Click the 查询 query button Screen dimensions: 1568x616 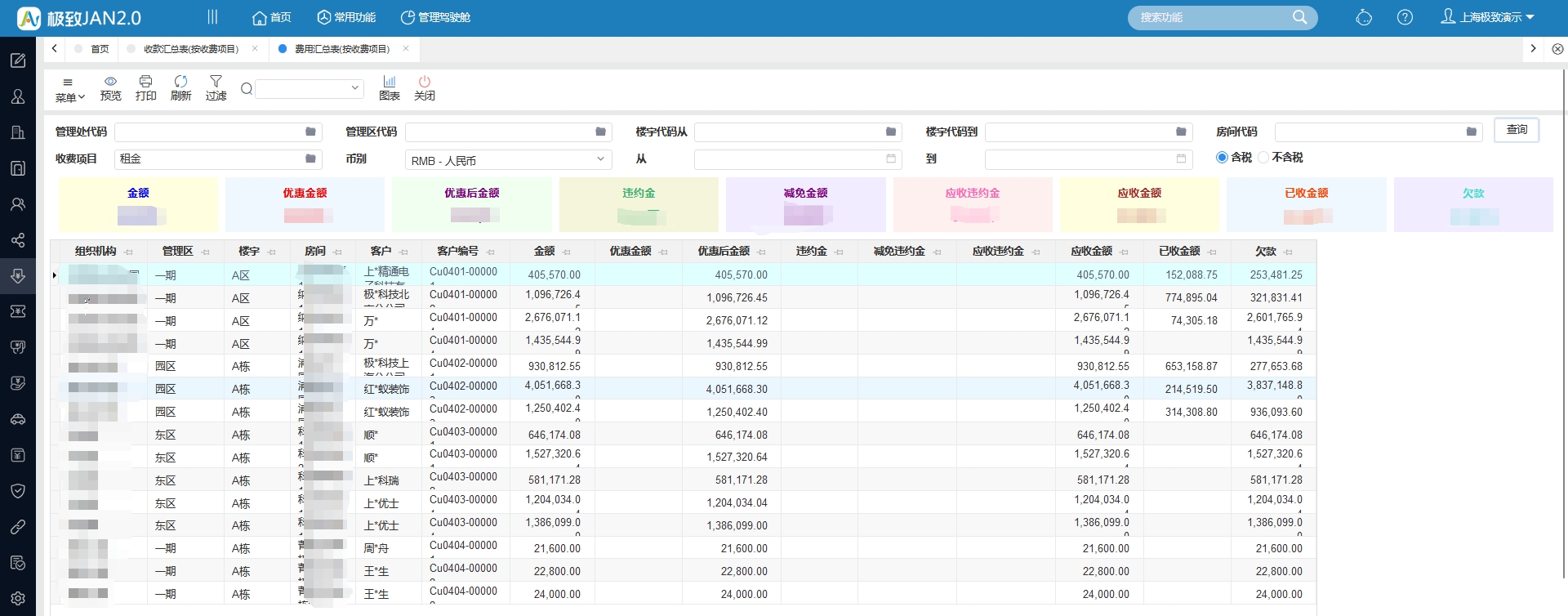1517,130
